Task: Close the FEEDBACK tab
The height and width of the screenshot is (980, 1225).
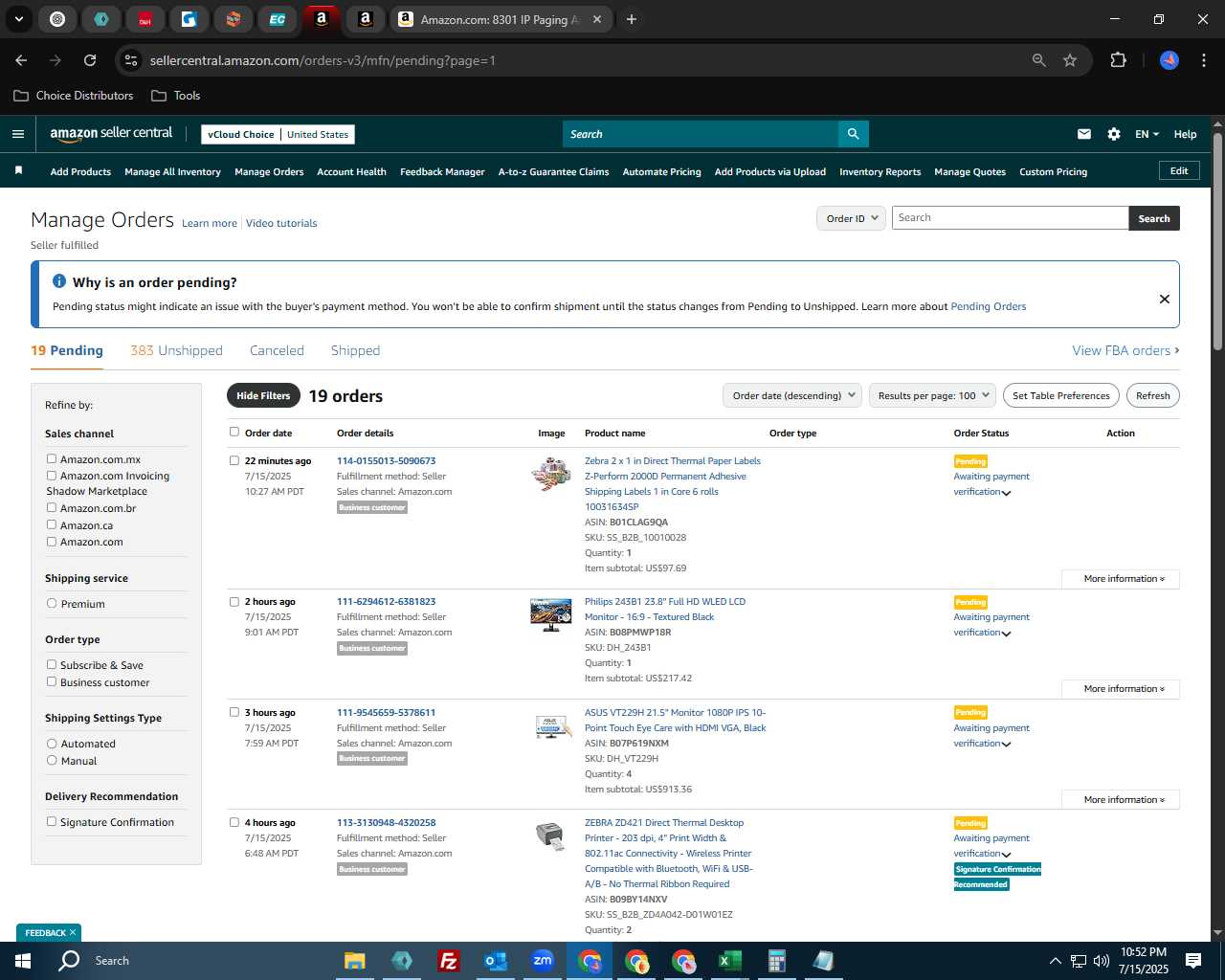Action: (72, 932)
